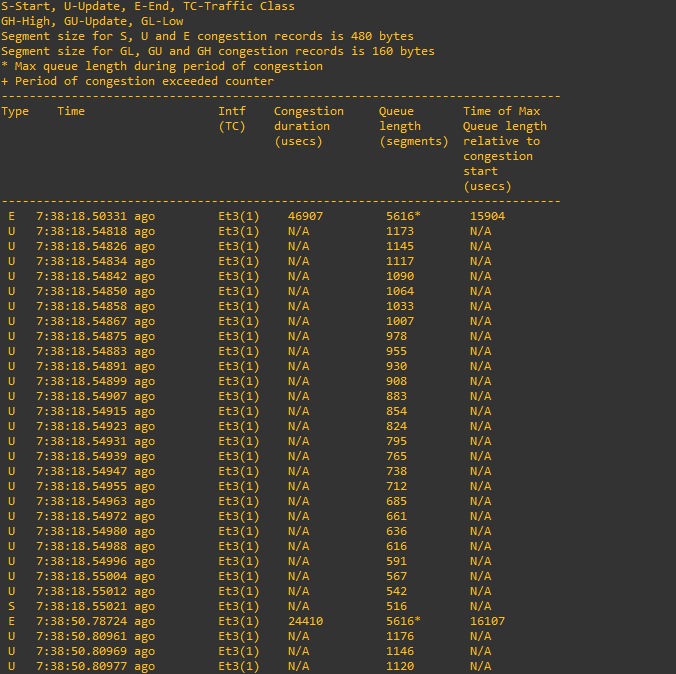Click the timestamp 7:38:18.54891
The image size is (676, 674).
tap(81, 366)
